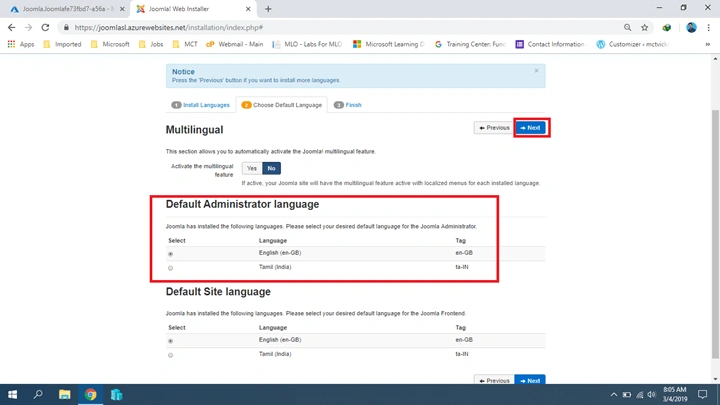Close the first Azure portal tab
720x405 pixels.
[x=122, y=9]
